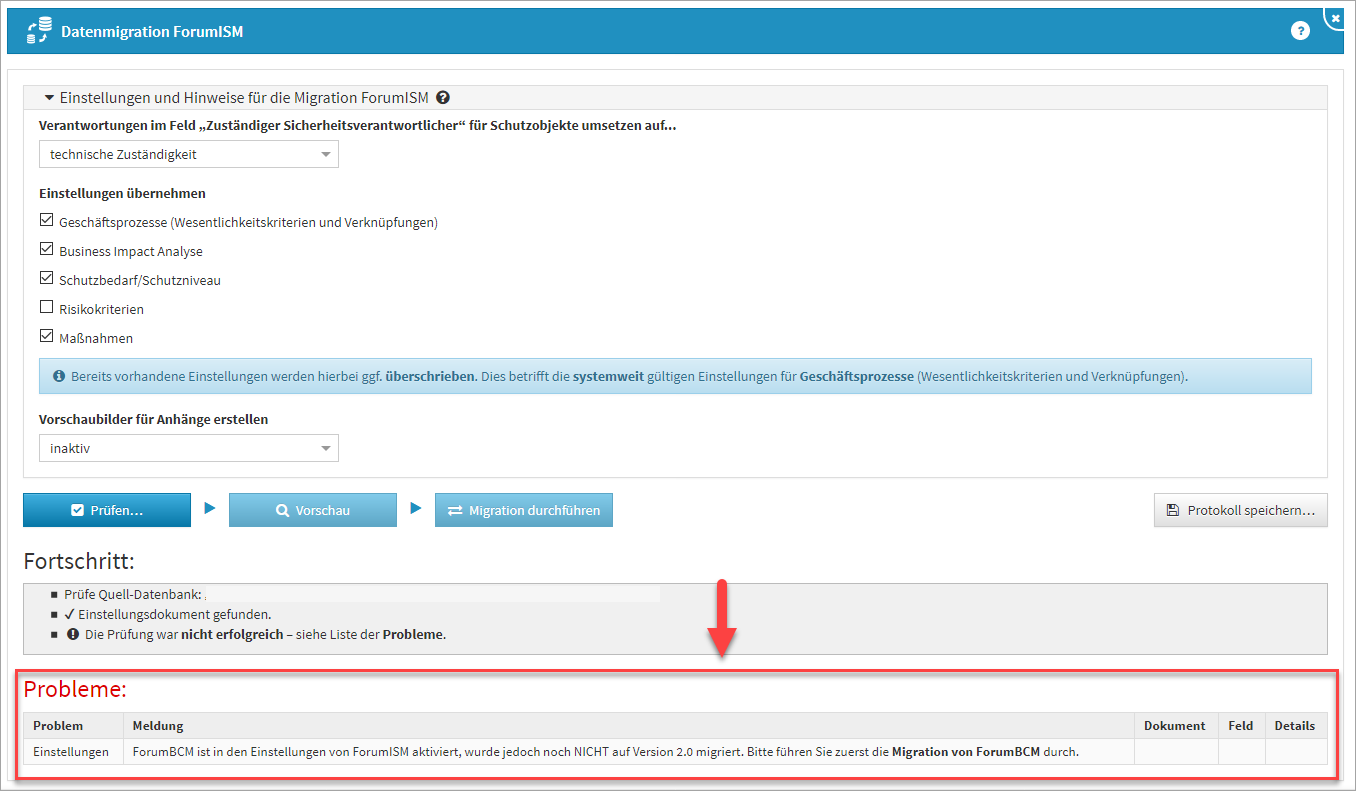The width and height of the screenshot is (1356, 791).
Task: Click the Datenmigration database icon in header
Action: click(39, 31)
